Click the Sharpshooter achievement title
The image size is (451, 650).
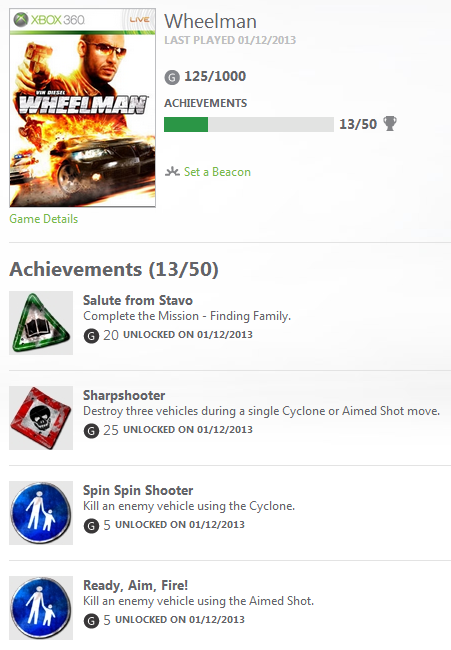[x=124, y=395]
